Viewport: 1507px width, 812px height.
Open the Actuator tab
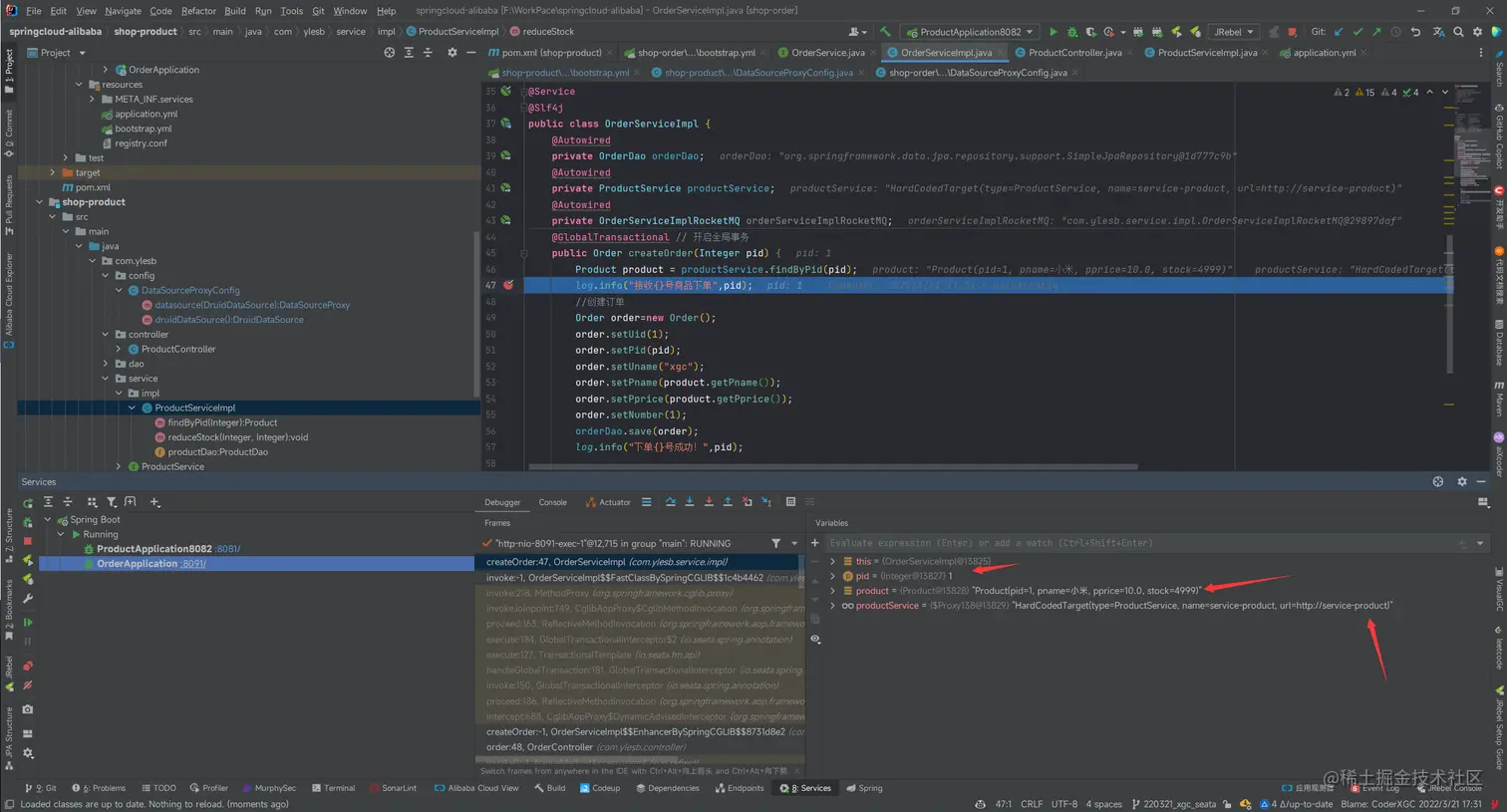[x=608, y=502]
